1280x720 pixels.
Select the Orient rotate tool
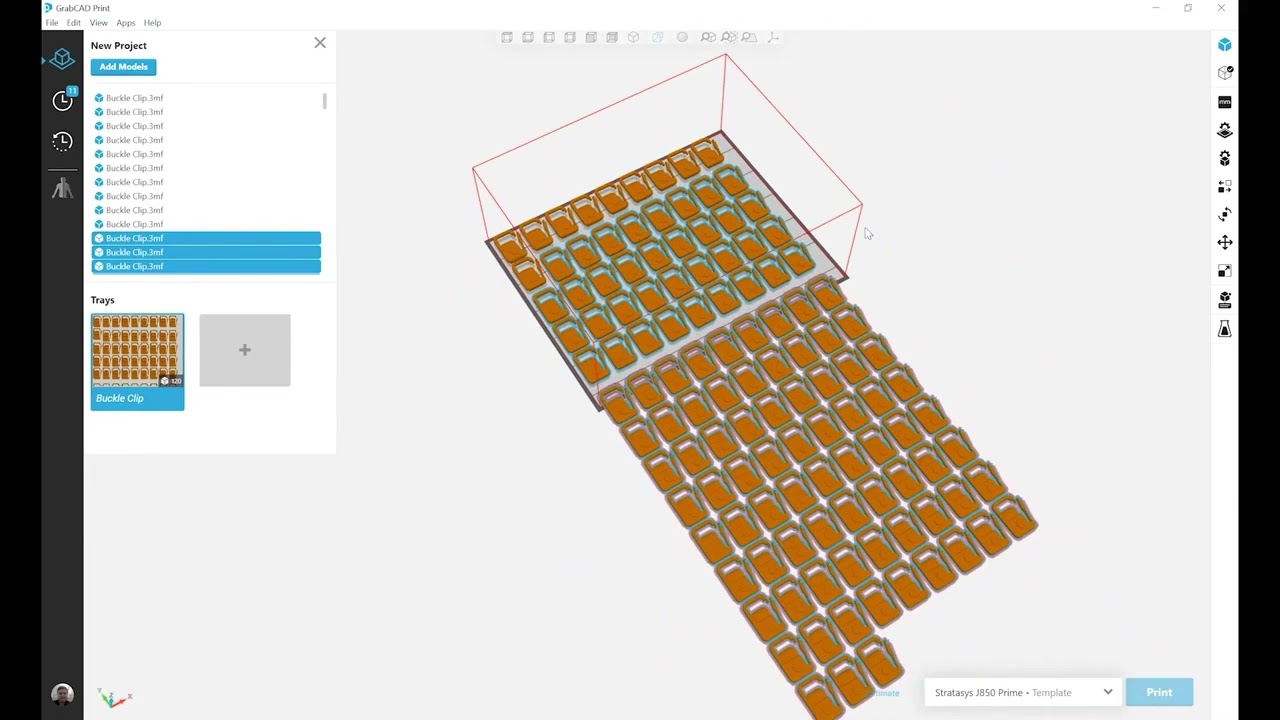point(1224,215)
